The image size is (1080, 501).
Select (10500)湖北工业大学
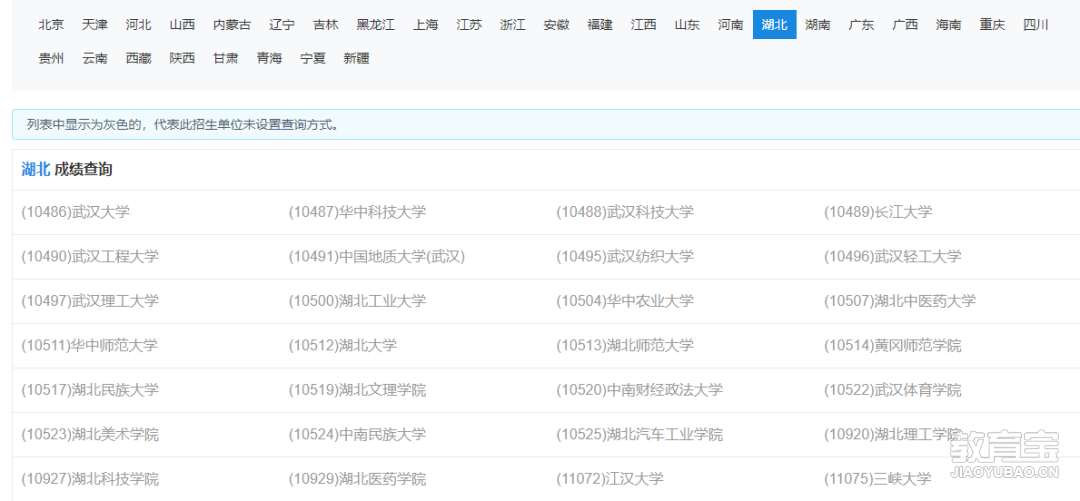pyautogui.click(x=357, y=301)
